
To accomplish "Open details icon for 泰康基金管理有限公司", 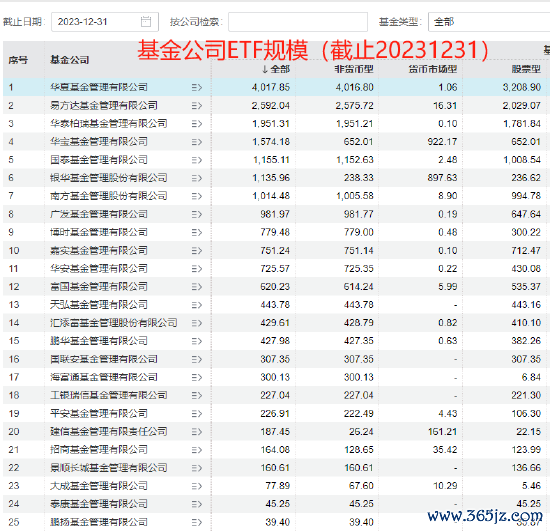I will click(x=197, y=504).
